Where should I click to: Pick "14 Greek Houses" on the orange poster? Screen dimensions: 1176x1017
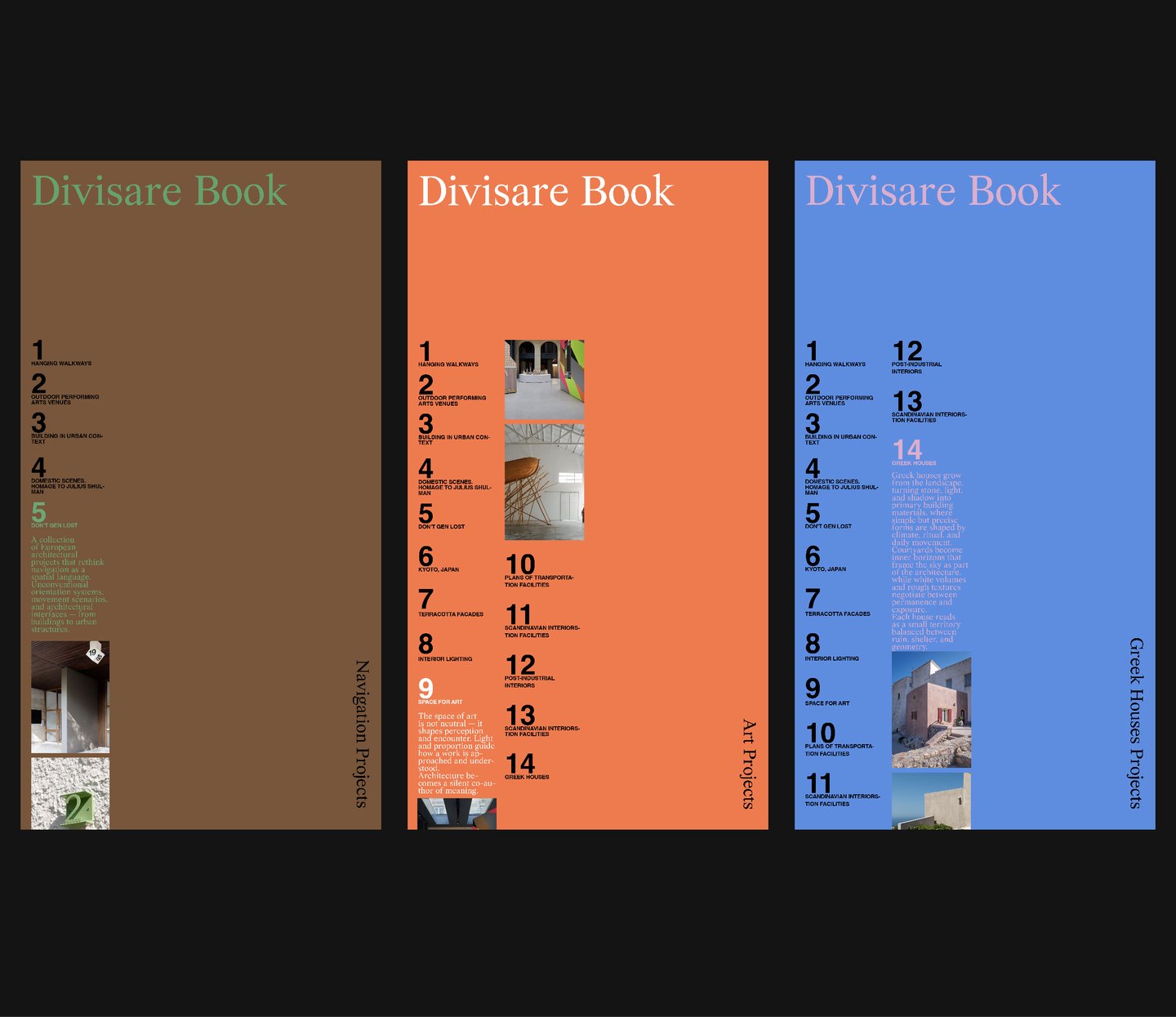pyautogui.click(x=527, y=766)
